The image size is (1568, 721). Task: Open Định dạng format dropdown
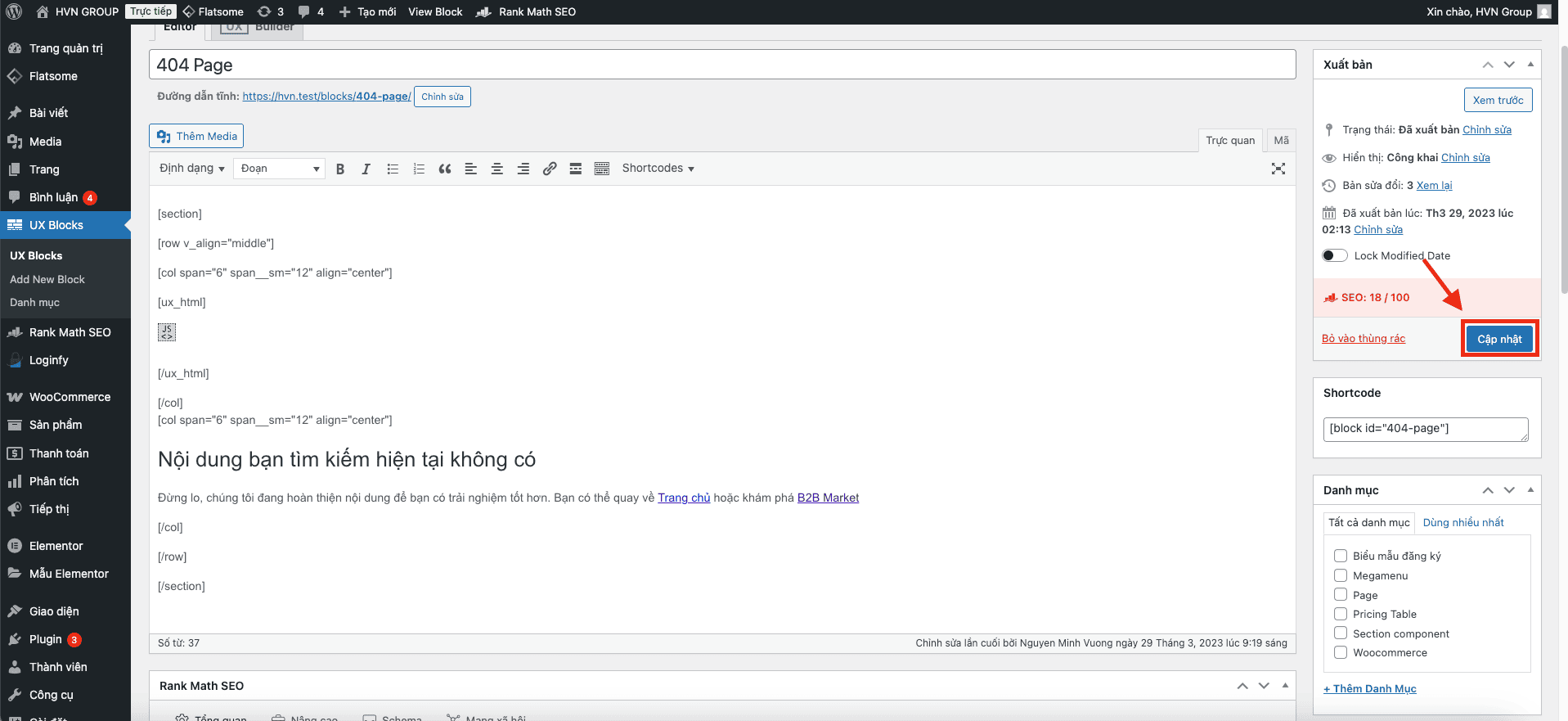(x=192, y=169)
